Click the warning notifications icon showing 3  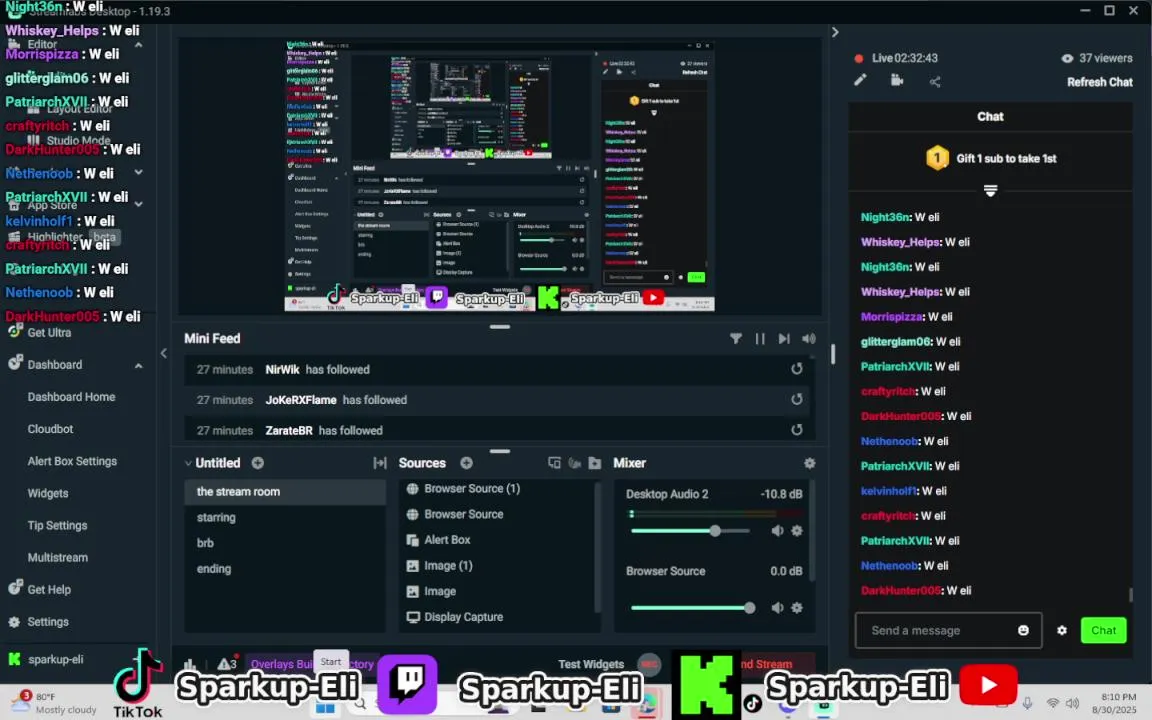tap(226, 662)
